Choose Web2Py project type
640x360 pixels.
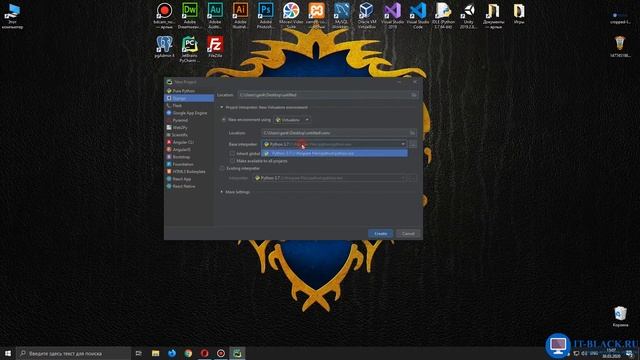point(180,128)
